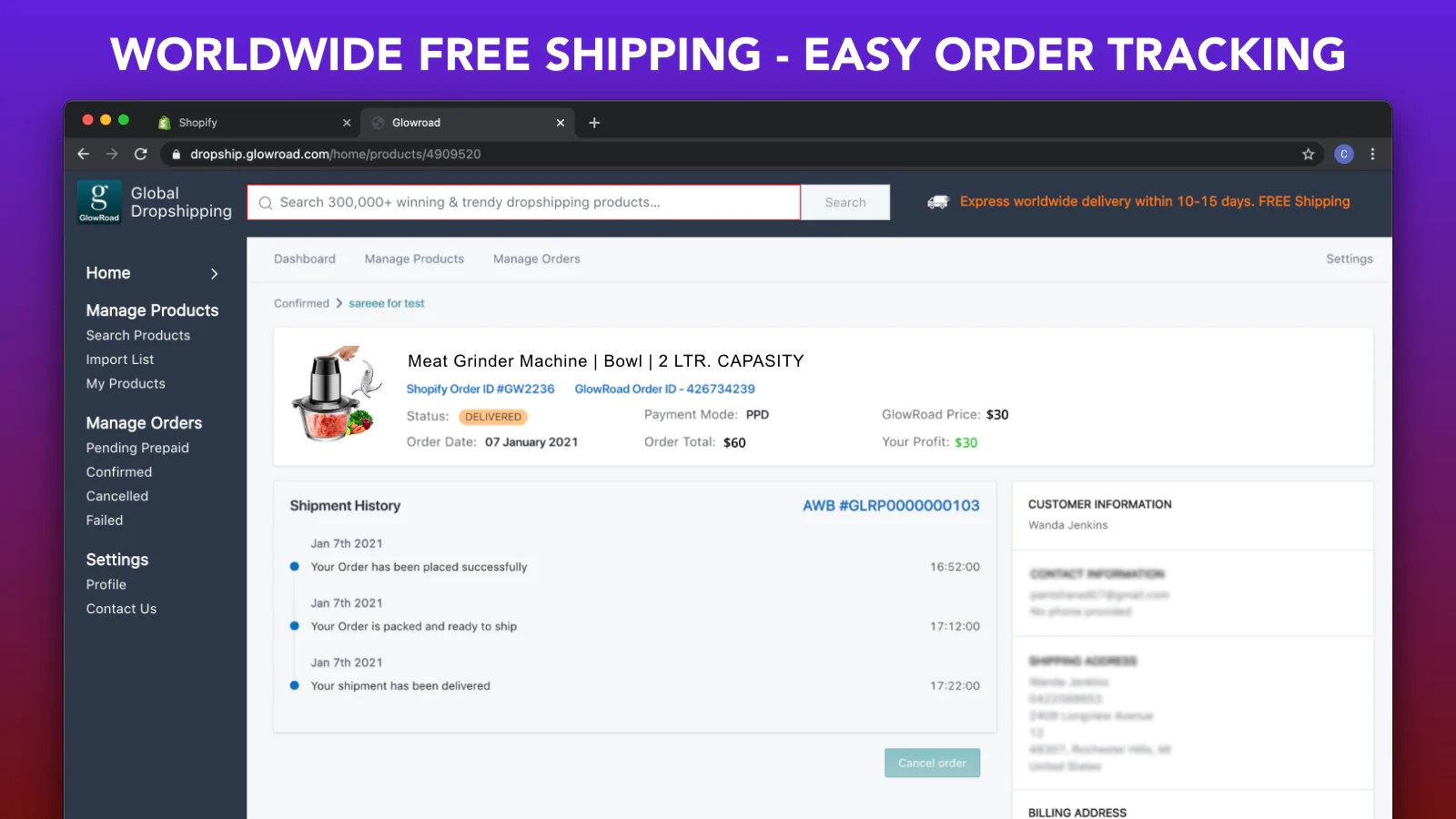The height and width of the screenshot is (819, 1456).
Task: Open Shopify Order ID #GW2236 link
Action: [480, 389]
